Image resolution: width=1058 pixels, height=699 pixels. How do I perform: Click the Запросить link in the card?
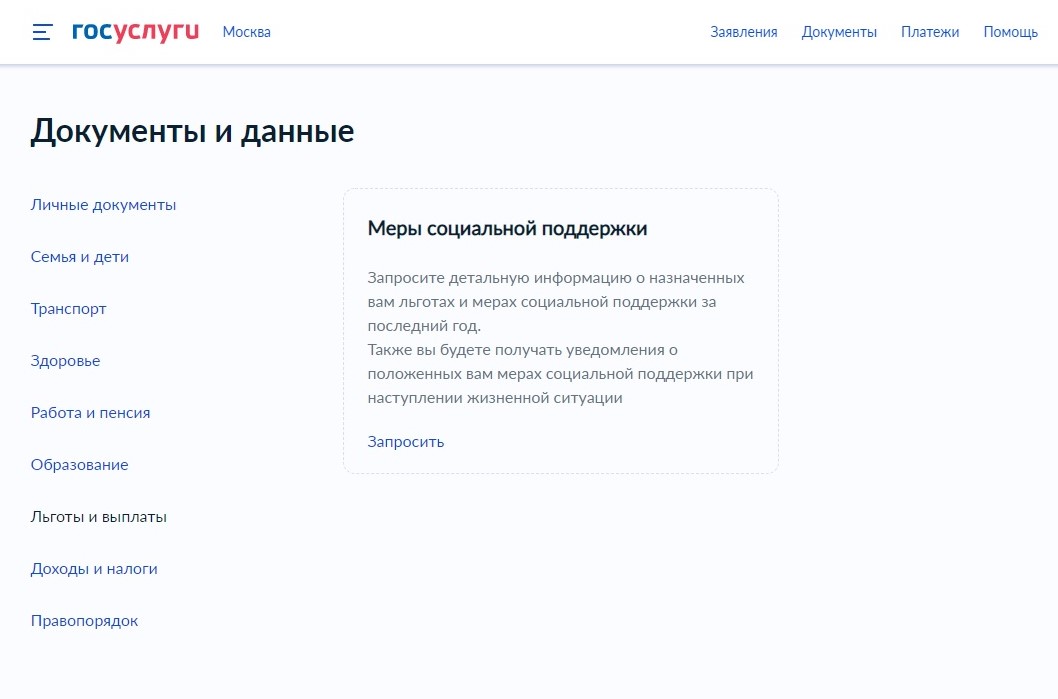click(x=405, y=442)
